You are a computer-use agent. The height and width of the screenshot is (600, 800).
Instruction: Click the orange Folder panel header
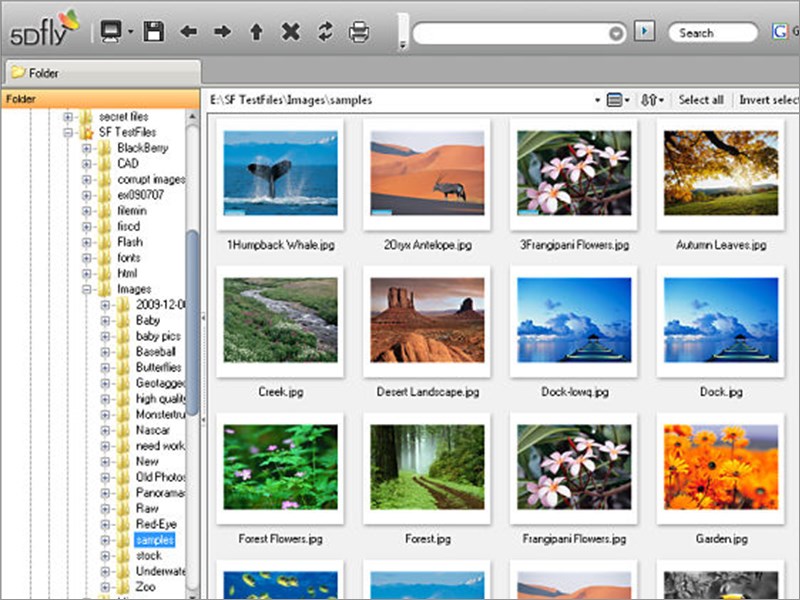(x=100, y=98)
